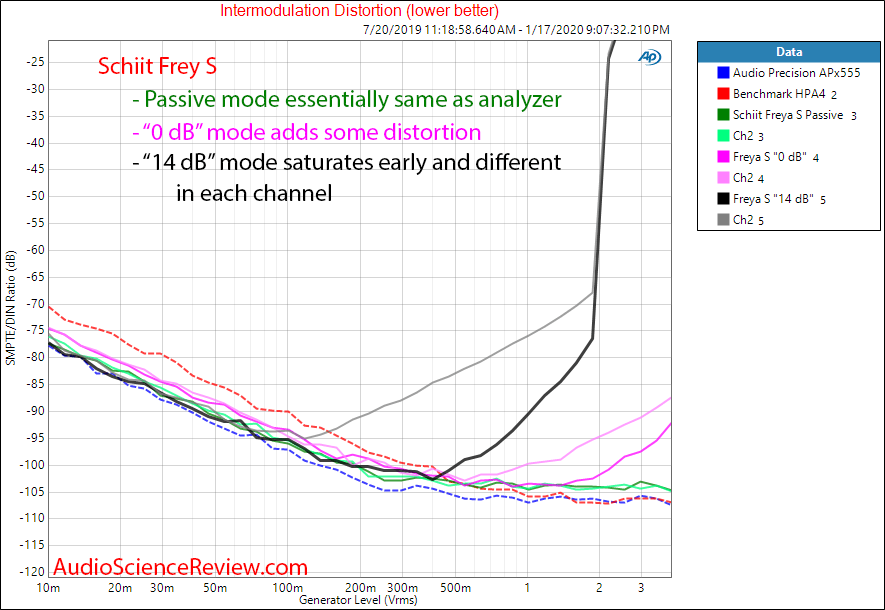This screenshot has height=610, width=885.
Task: Click the 500m x-axis tick label
Action: coord(455,588)
